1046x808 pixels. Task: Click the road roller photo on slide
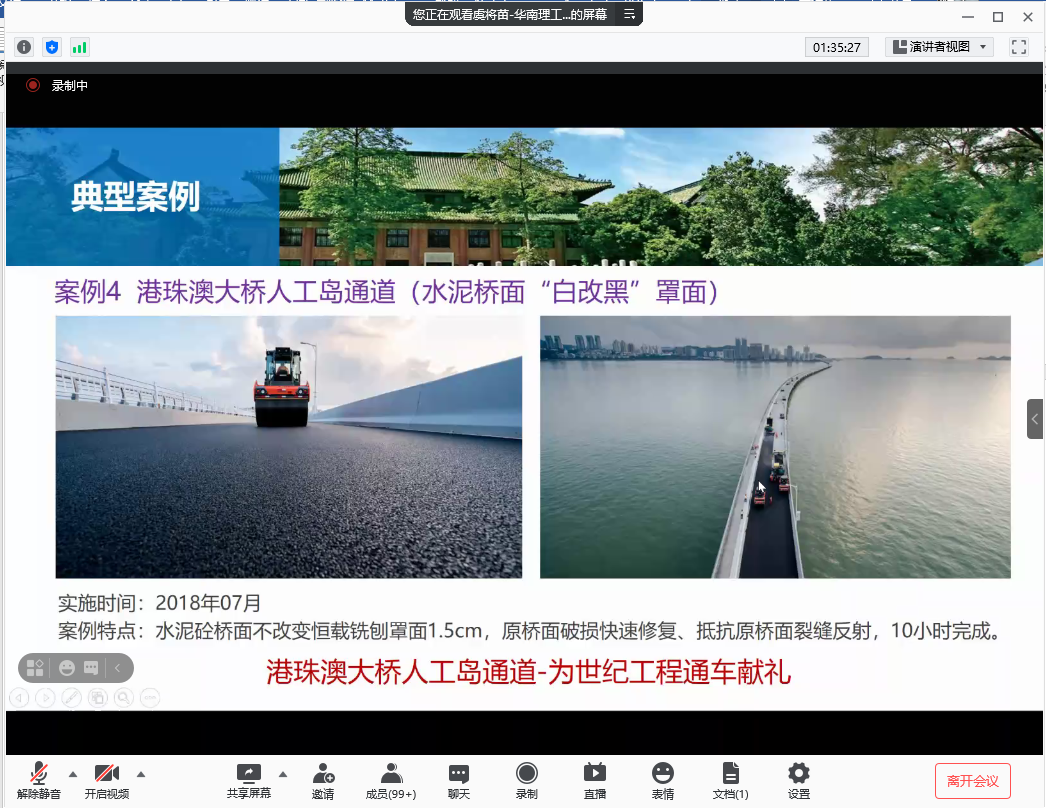point(289,447)
